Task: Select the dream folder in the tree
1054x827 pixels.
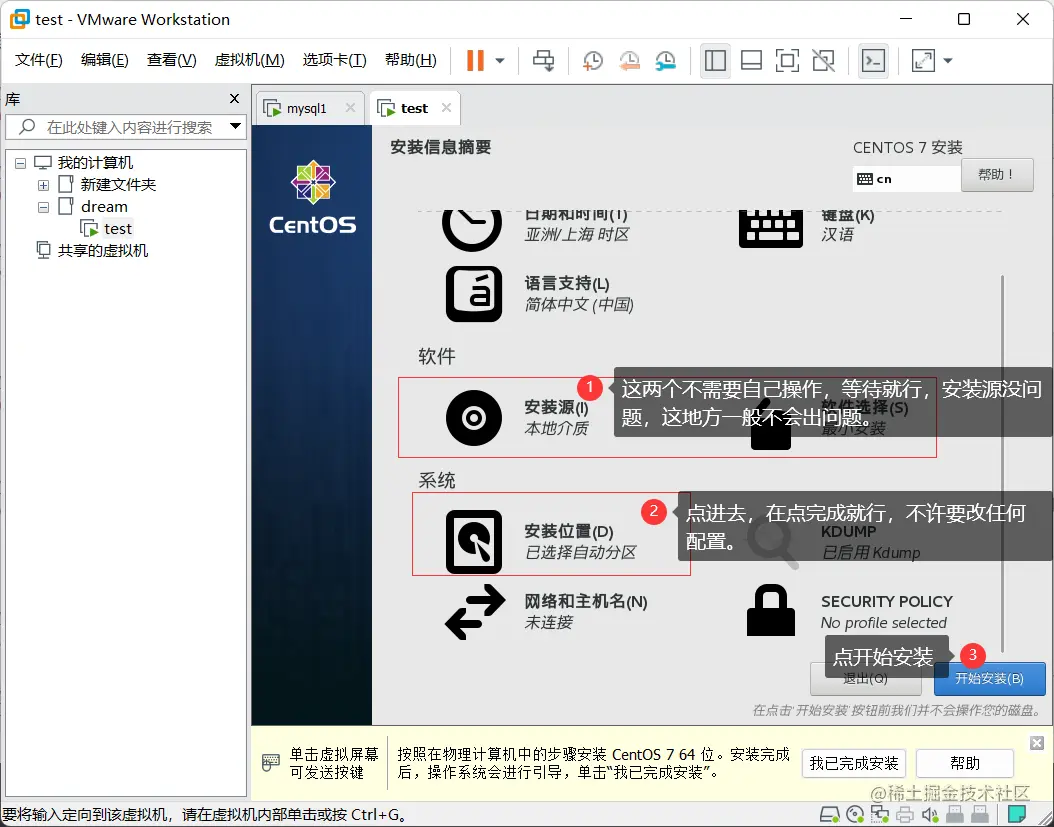Action: pyautogui.click(x=104, y=207)
